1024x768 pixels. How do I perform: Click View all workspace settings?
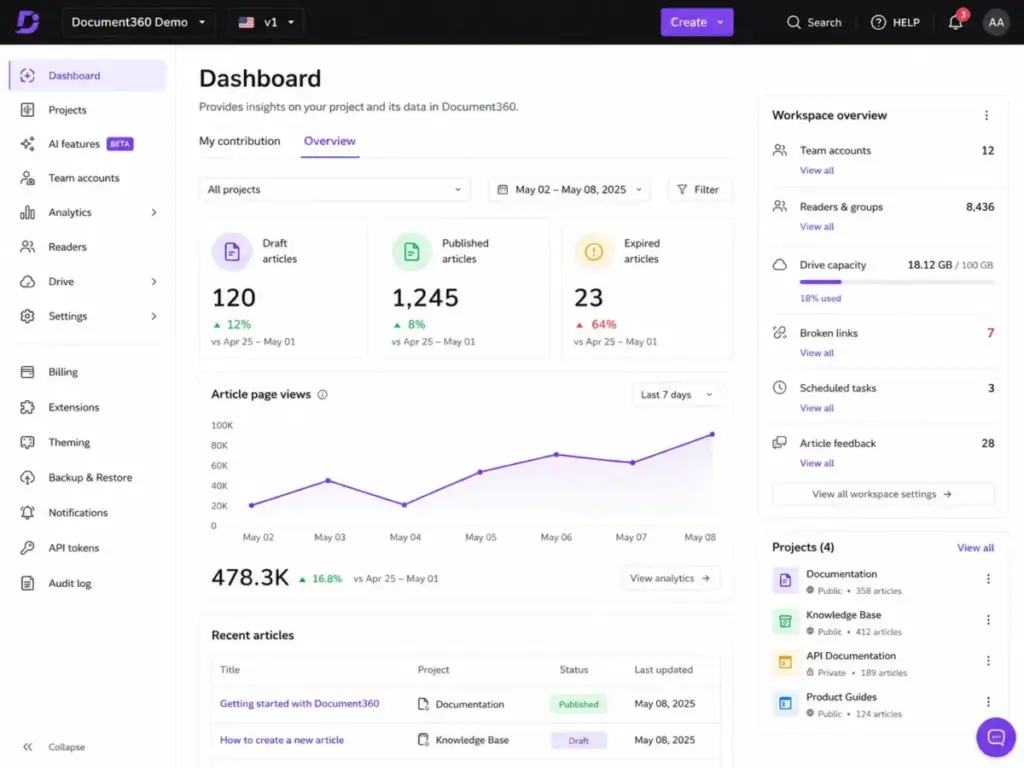click(x=882, y=494)
